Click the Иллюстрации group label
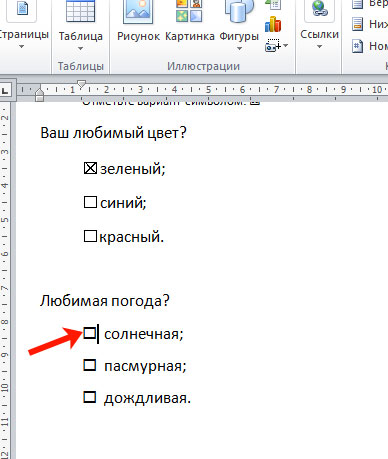Viewport: 388px width, 459px height. pyautogui.click(x=203, y=66)
